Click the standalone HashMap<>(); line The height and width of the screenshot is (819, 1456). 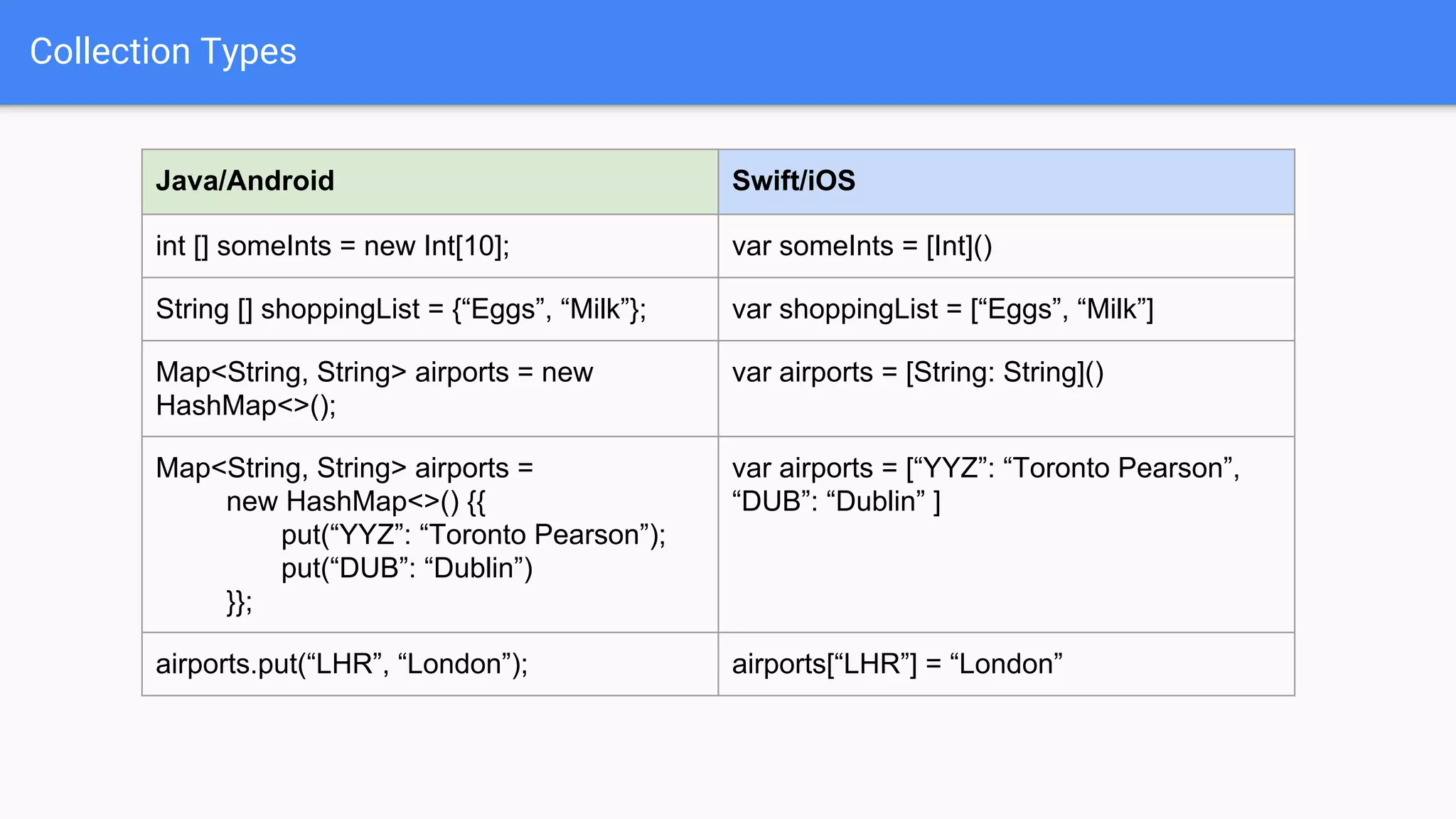[x=245, y=405]
